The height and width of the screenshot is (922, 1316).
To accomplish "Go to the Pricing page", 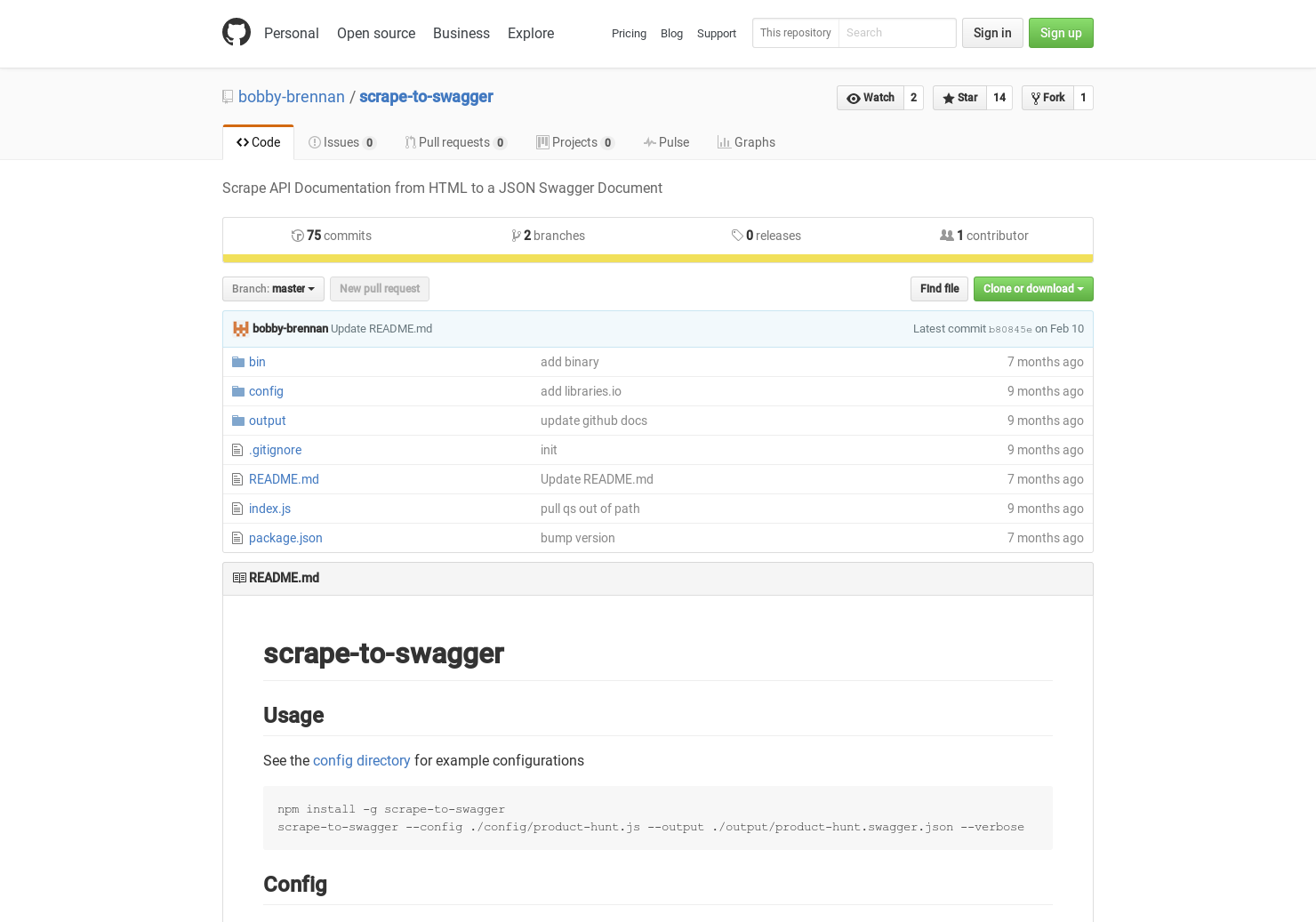I will pos(629,34).
